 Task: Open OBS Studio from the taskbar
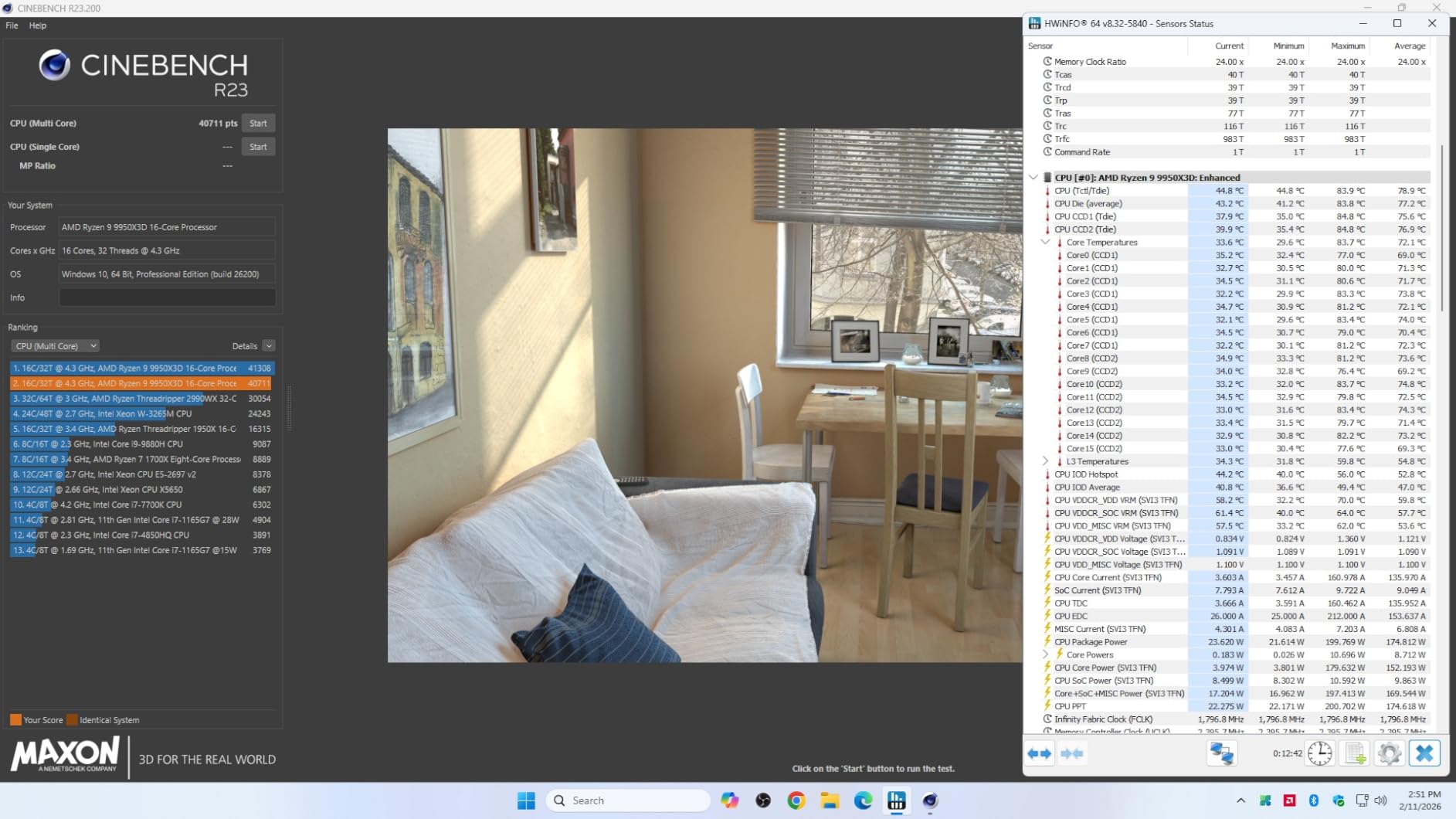tap(763, 800)
